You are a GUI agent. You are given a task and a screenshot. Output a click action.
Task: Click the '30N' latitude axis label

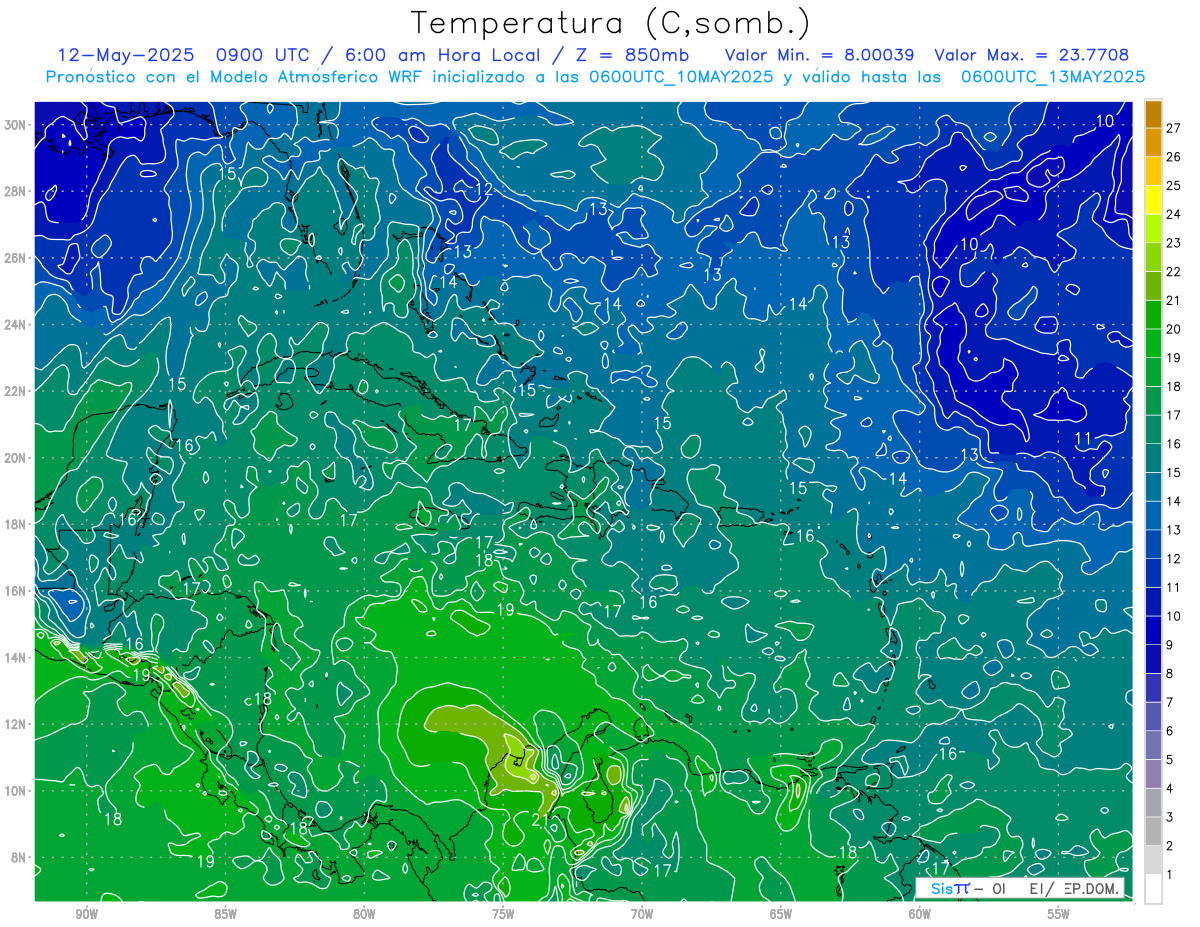[15, 125]
